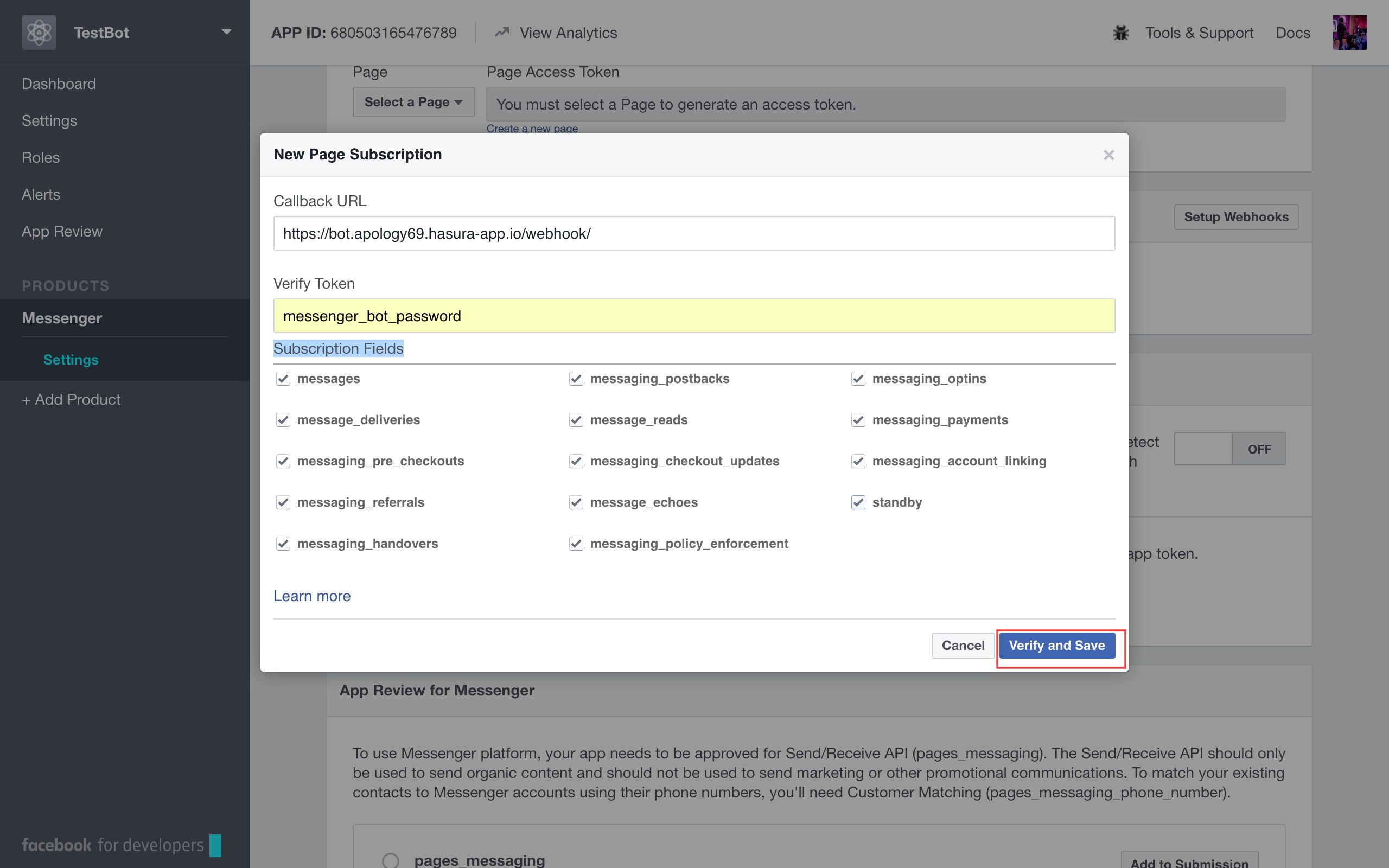Click the View Analytics trend icon

(502, 33)
